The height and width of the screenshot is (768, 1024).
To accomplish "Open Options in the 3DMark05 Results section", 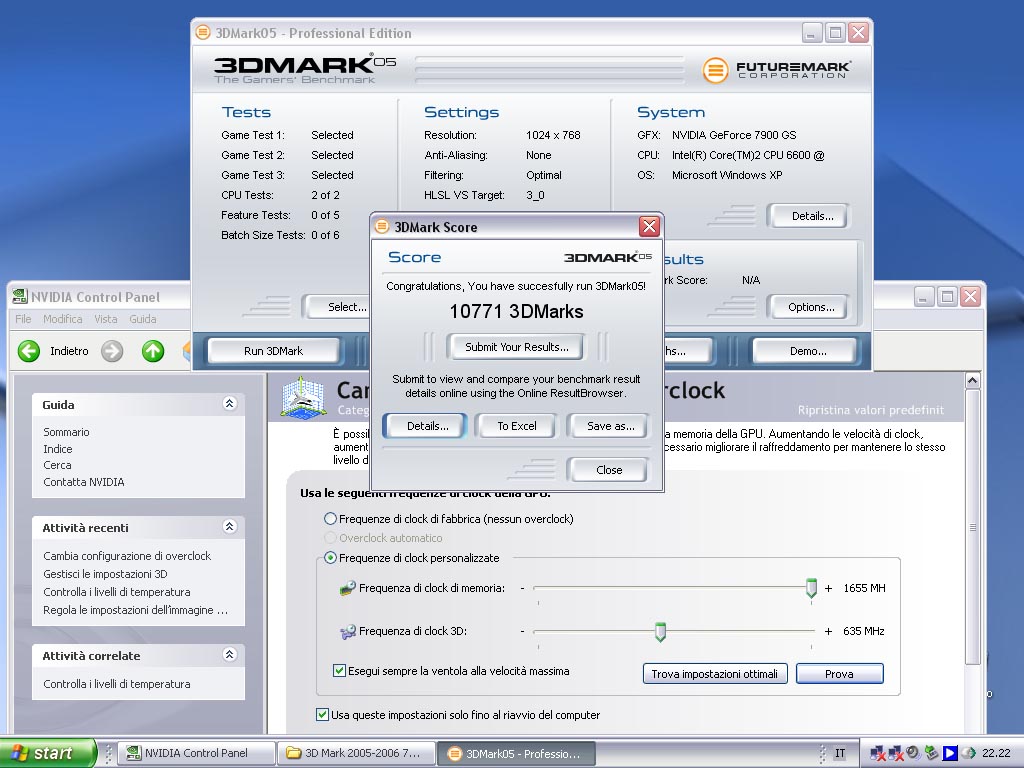I will [x=810, y=307].
